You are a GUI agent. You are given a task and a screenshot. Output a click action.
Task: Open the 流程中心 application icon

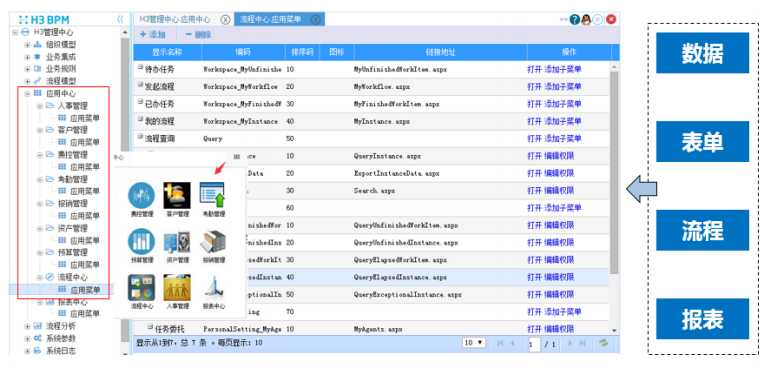(141, 288)
